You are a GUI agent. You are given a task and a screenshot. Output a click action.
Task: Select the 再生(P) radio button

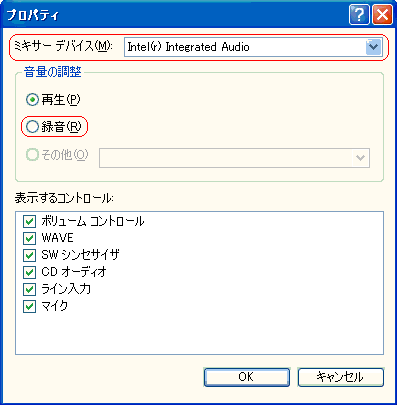tap(32, 99)
